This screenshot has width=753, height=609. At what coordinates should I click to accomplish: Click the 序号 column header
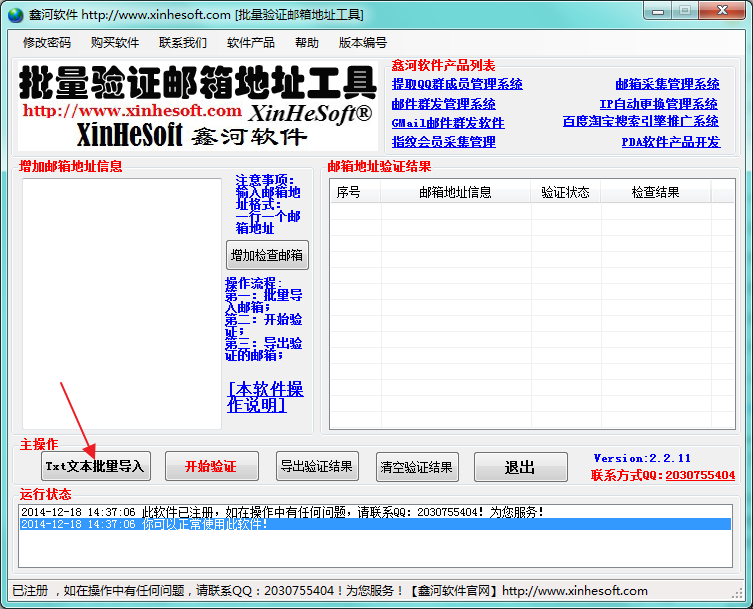pos(355,193)
